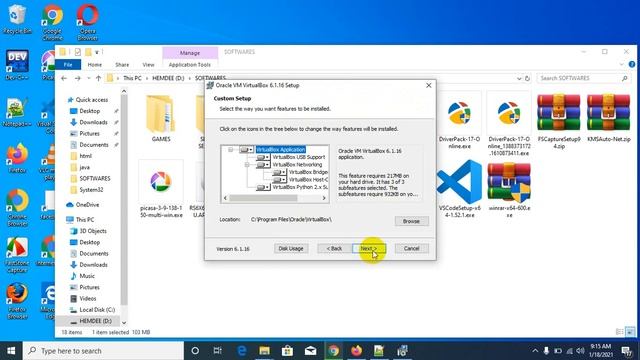Screen dimensions: 640x360
Task: Open the VirtualBox USB Support feature dropdown
Action: [x=263, y=157]
